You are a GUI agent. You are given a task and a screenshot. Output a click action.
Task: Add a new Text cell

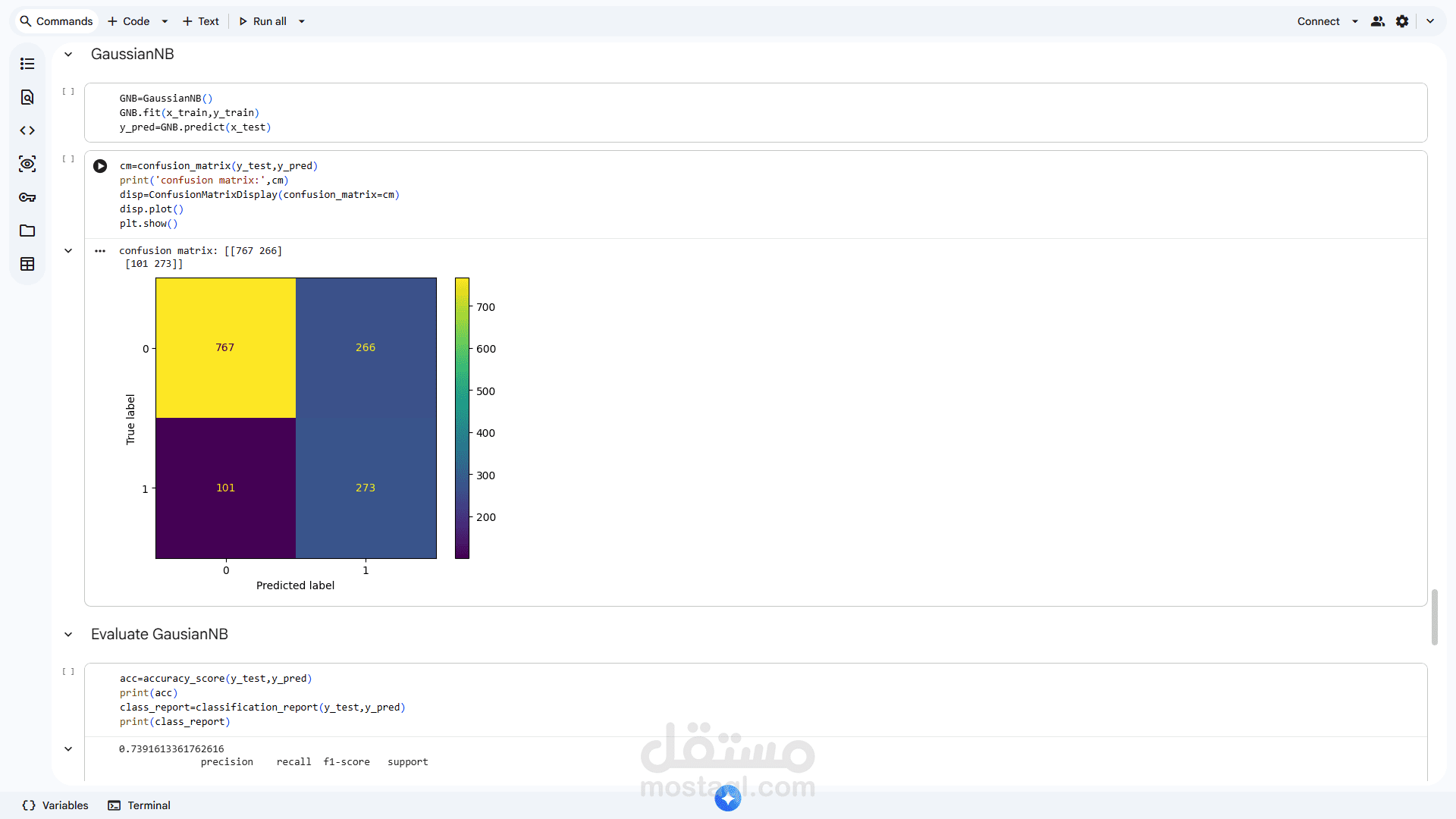201,21
